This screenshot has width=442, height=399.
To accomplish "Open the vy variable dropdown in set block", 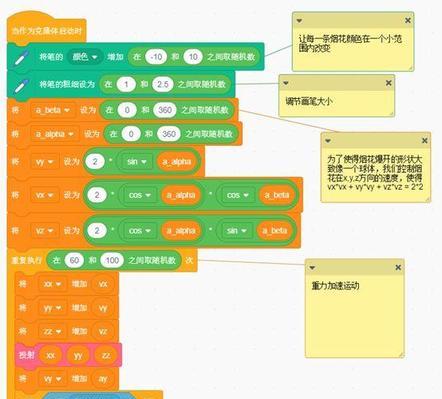I will click(45, 162).
